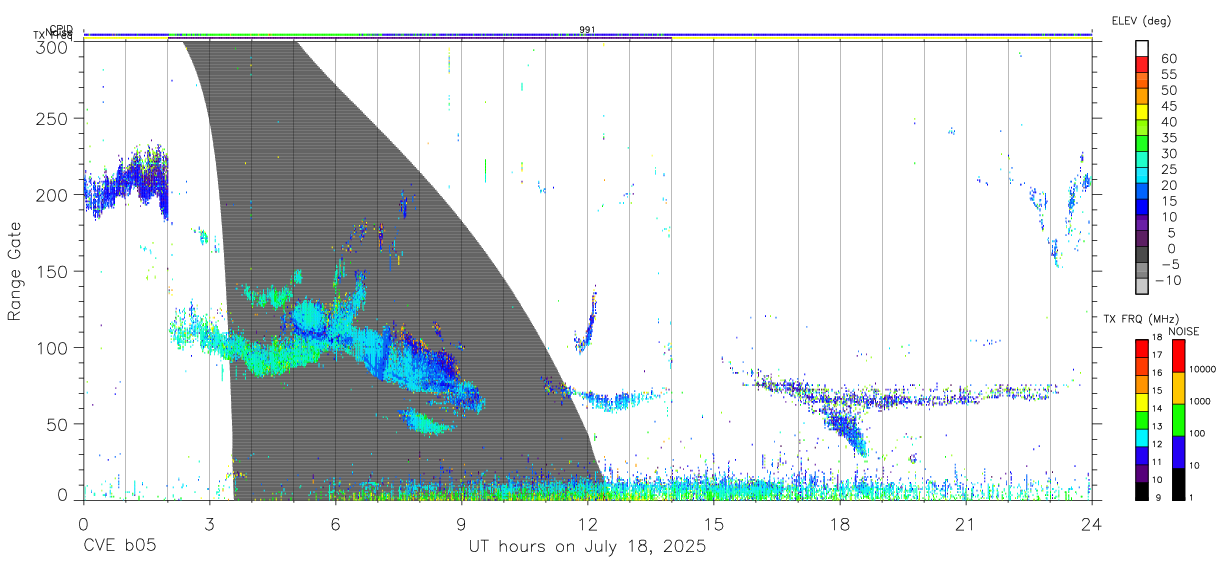Click the 60 label on the ELEV scale
The height and width of the screenshot is (567, 1228).
[x=1168, y=59]
